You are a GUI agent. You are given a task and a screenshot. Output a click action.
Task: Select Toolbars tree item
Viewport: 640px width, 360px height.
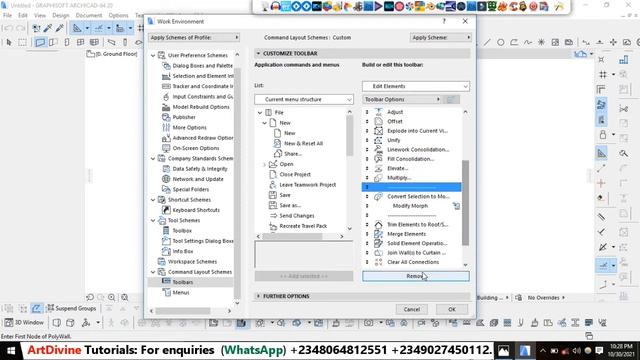[178, 282]
